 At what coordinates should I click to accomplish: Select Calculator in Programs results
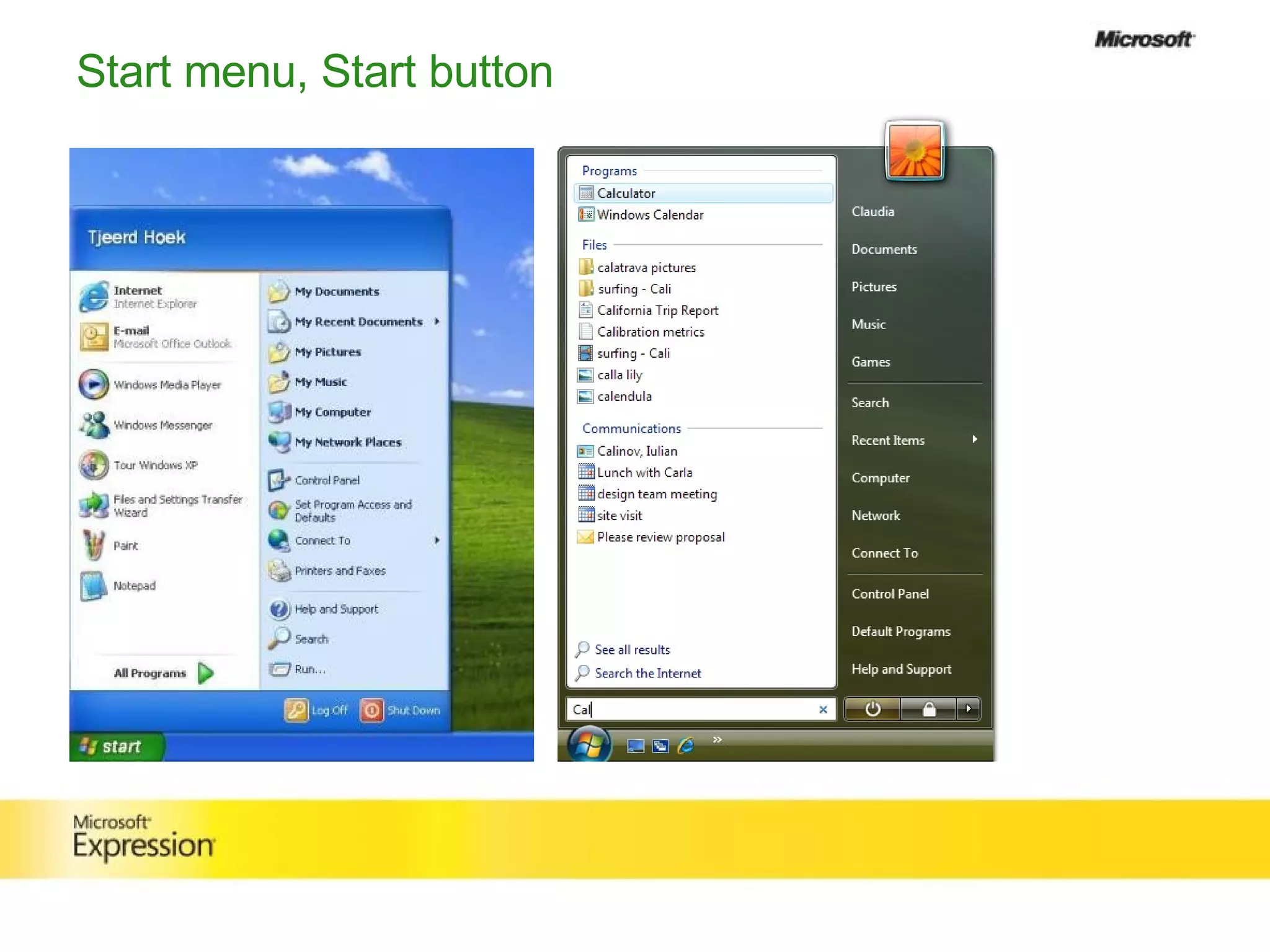(703, 193)
